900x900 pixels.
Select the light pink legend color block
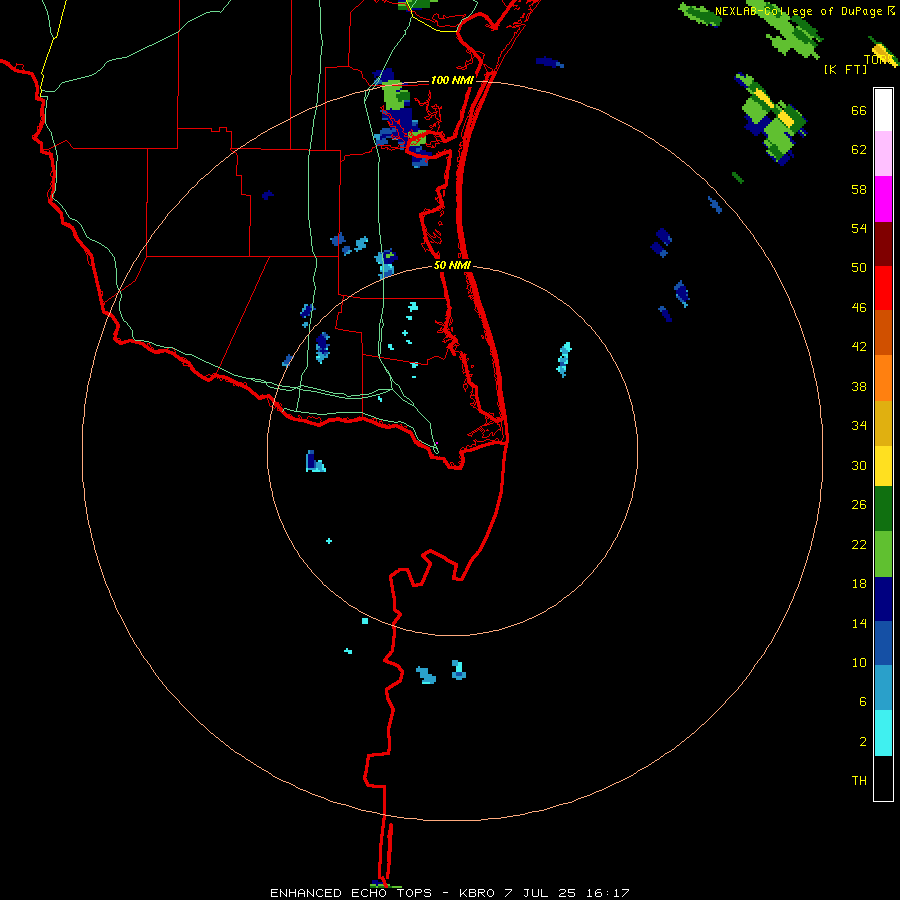[883, 153]
